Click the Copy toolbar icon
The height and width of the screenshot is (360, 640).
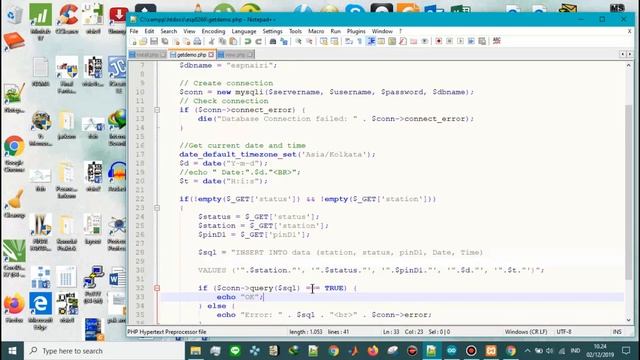coord(222,41)
